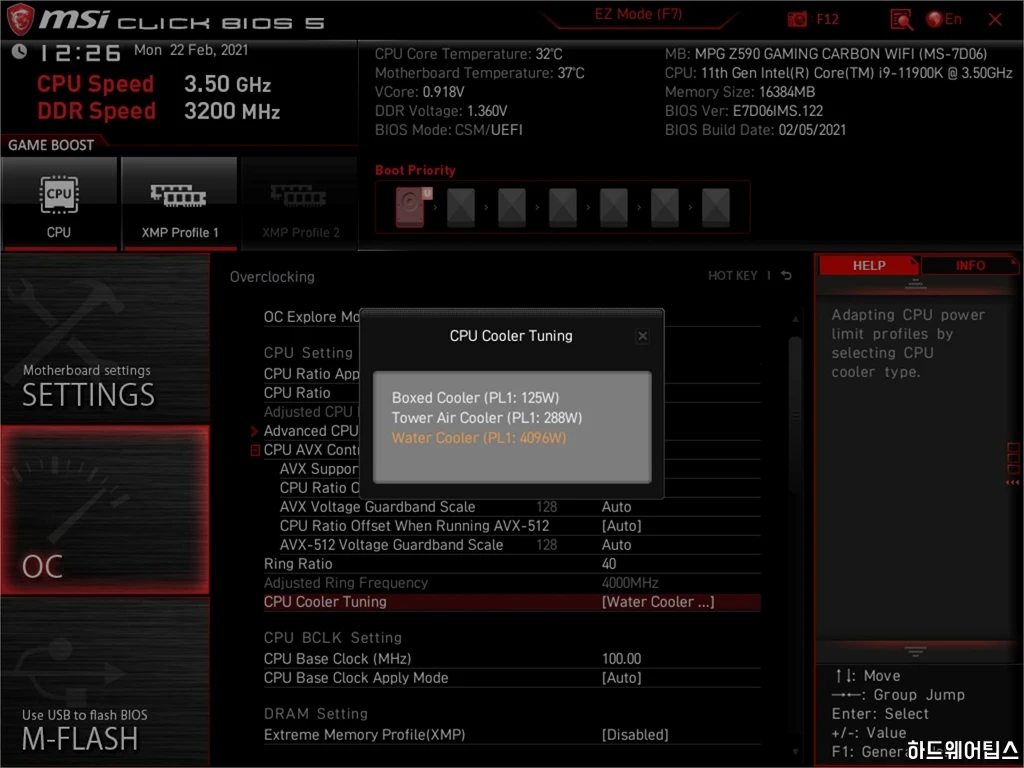Open M-FLASH BIOS flashing section
Screen dimensions: 1024x768
pos(105,682)
